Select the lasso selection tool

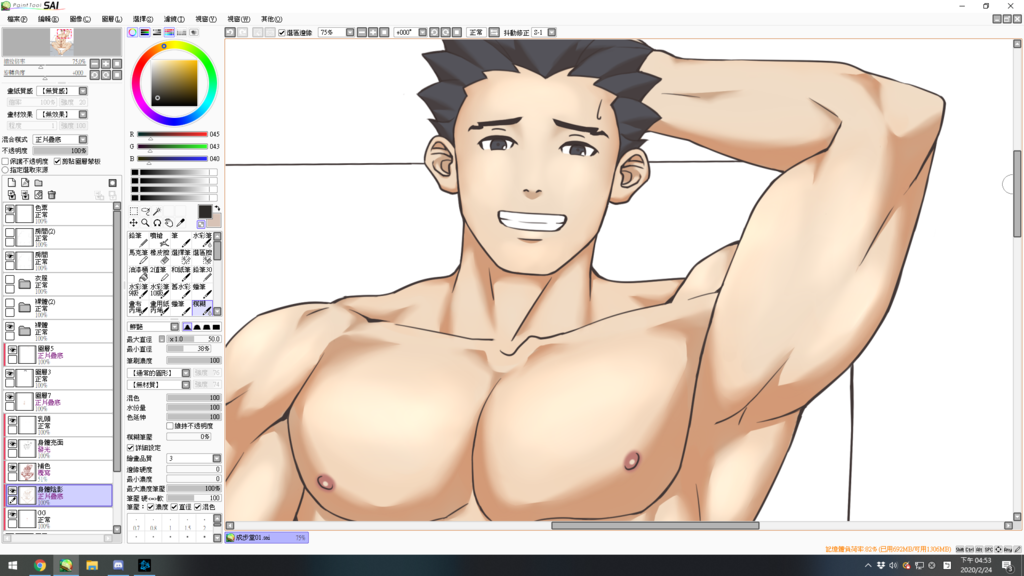pos(146,211)
